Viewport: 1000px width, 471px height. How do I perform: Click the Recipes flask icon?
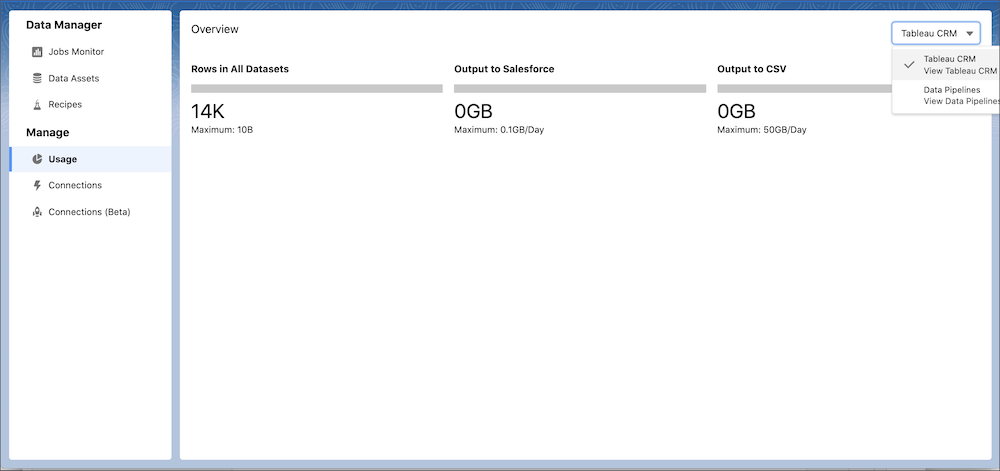point(37,104)
